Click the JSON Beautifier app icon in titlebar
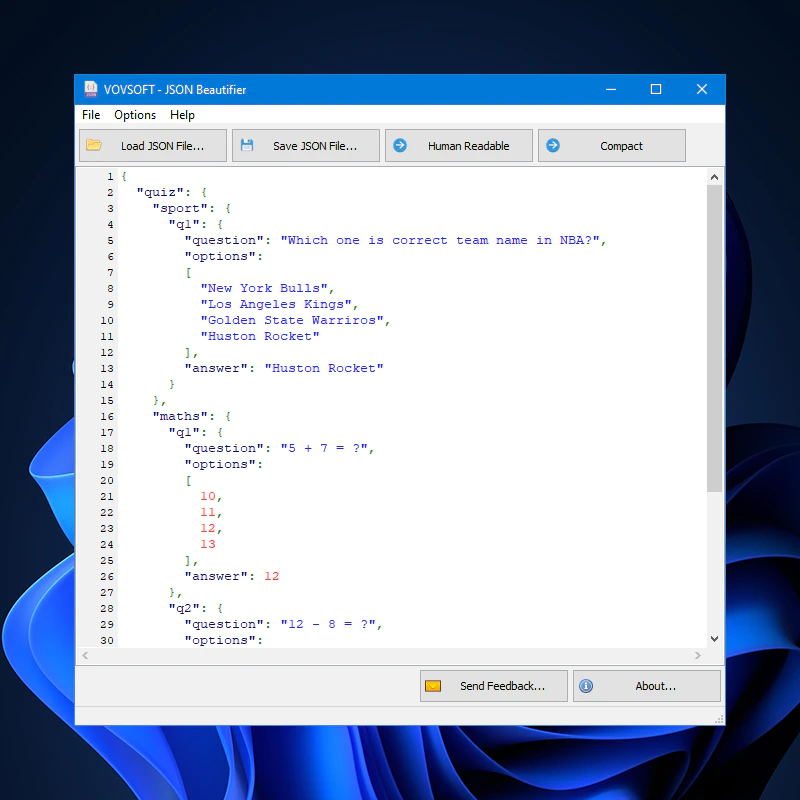This screenshot has width=800, height=800. pos(91,89)
